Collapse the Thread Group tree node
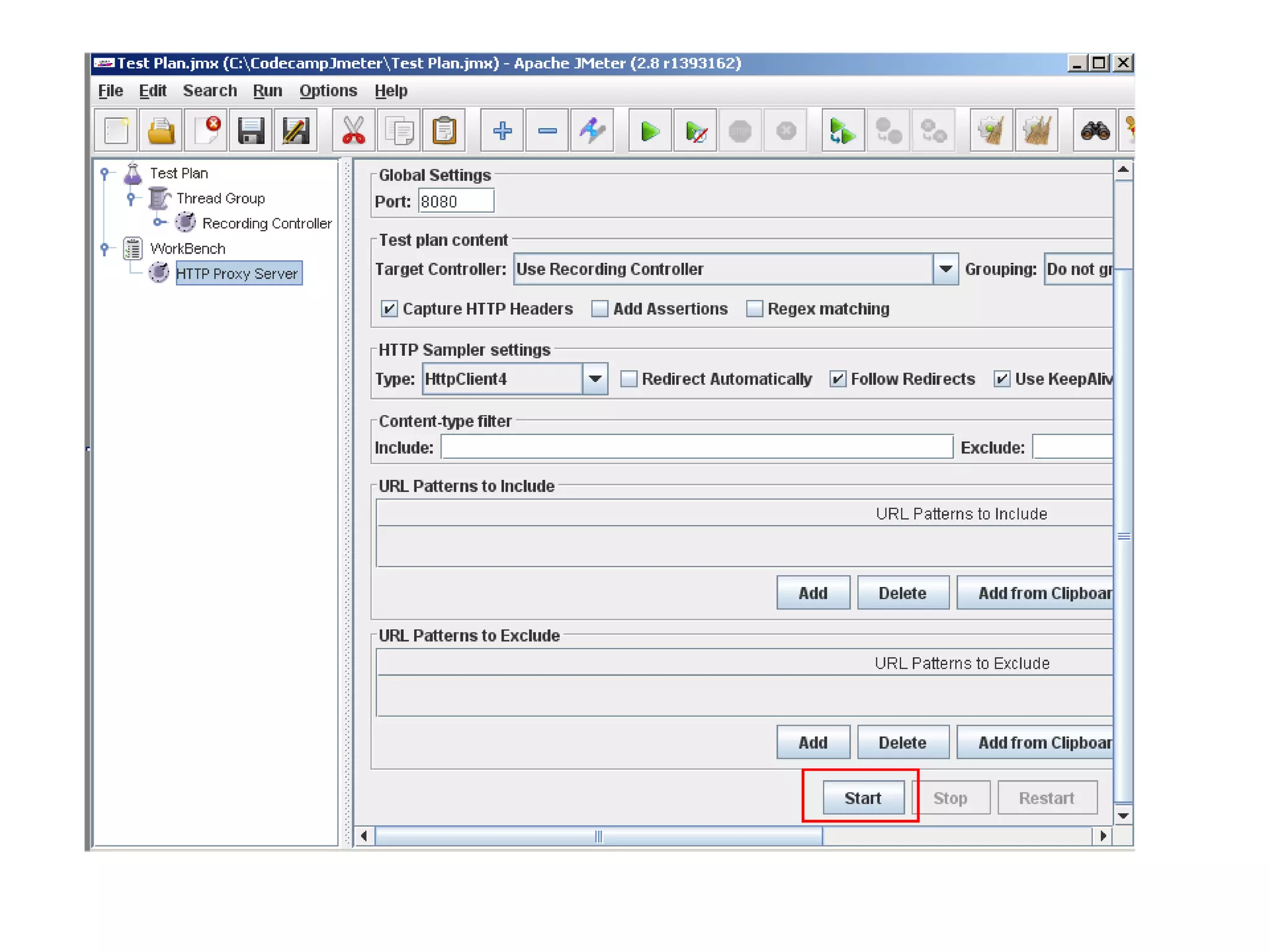The width and height of the screenshot is (1270, 952). 131,198
